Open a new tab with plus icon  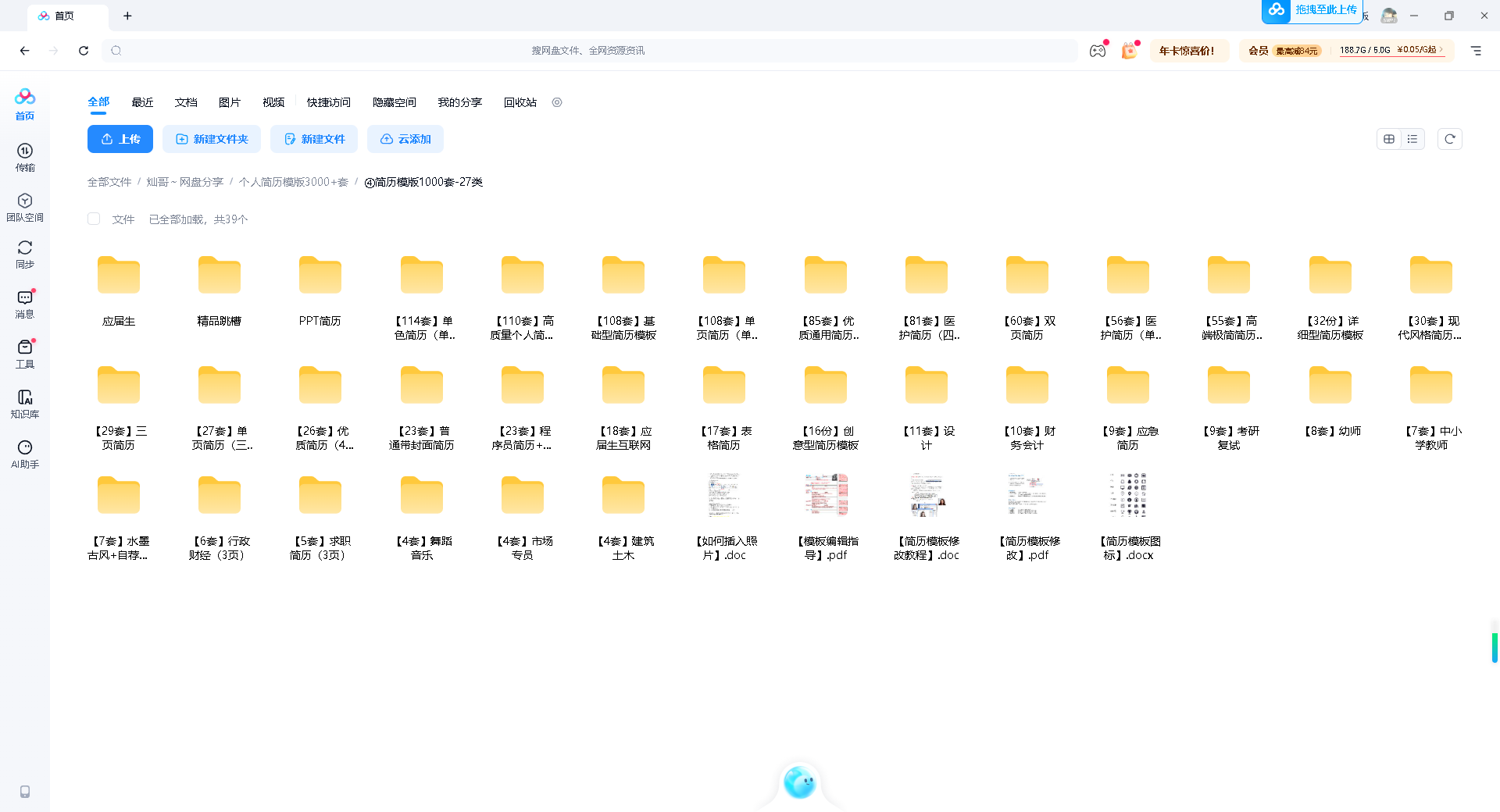127,16
